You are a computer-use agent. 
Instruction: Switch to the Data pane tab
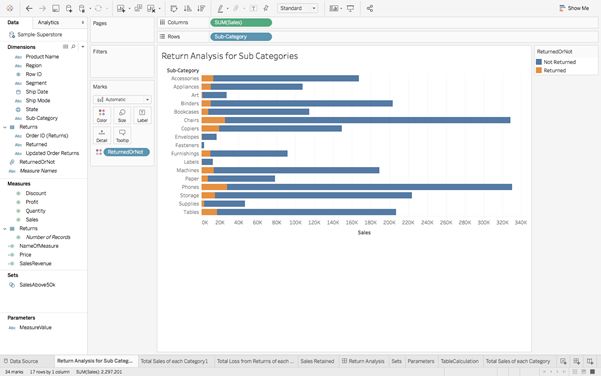coord(13,22)
